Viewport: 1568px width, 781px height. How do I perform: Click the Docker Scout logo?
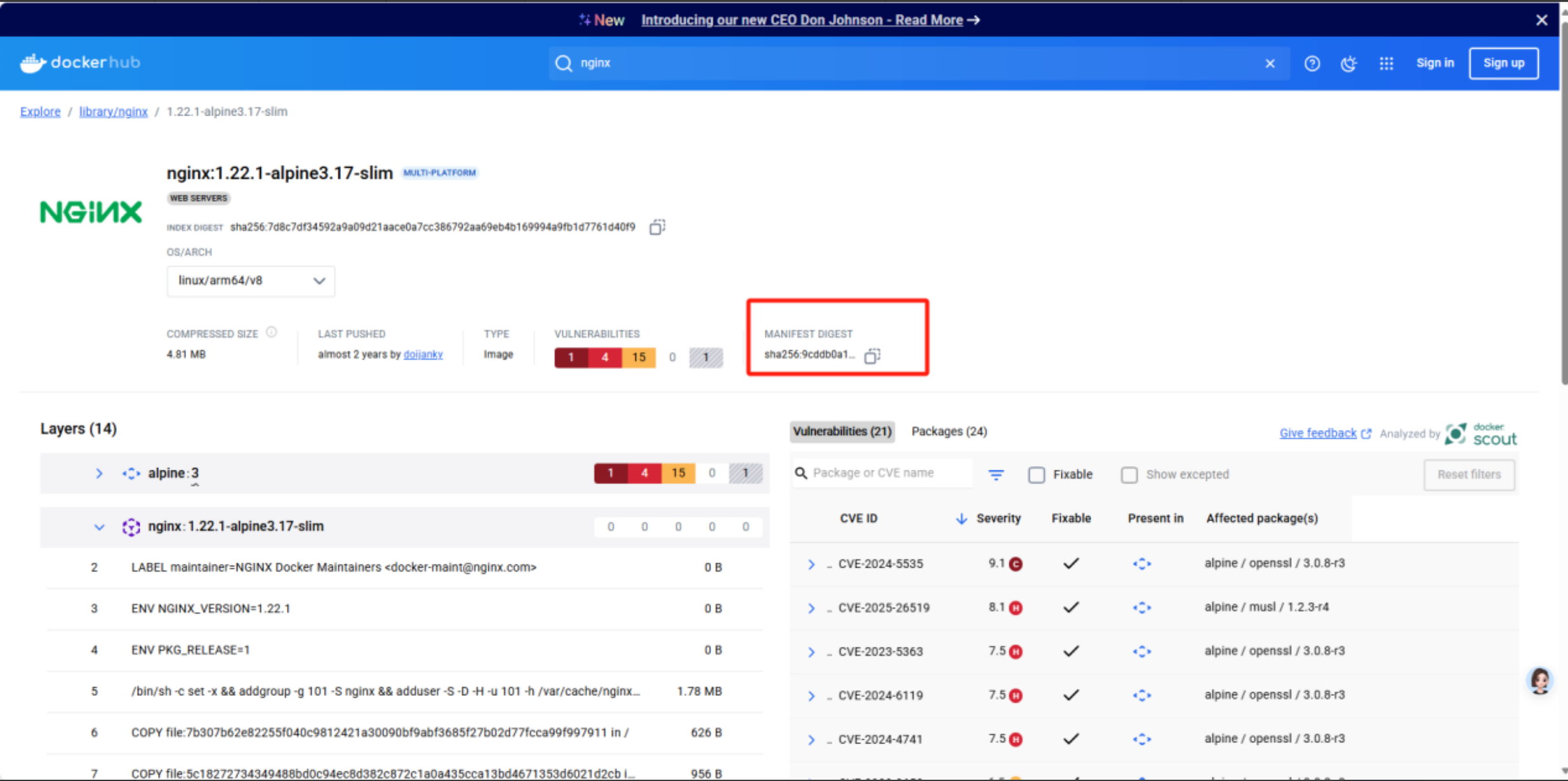(1481, 434)
